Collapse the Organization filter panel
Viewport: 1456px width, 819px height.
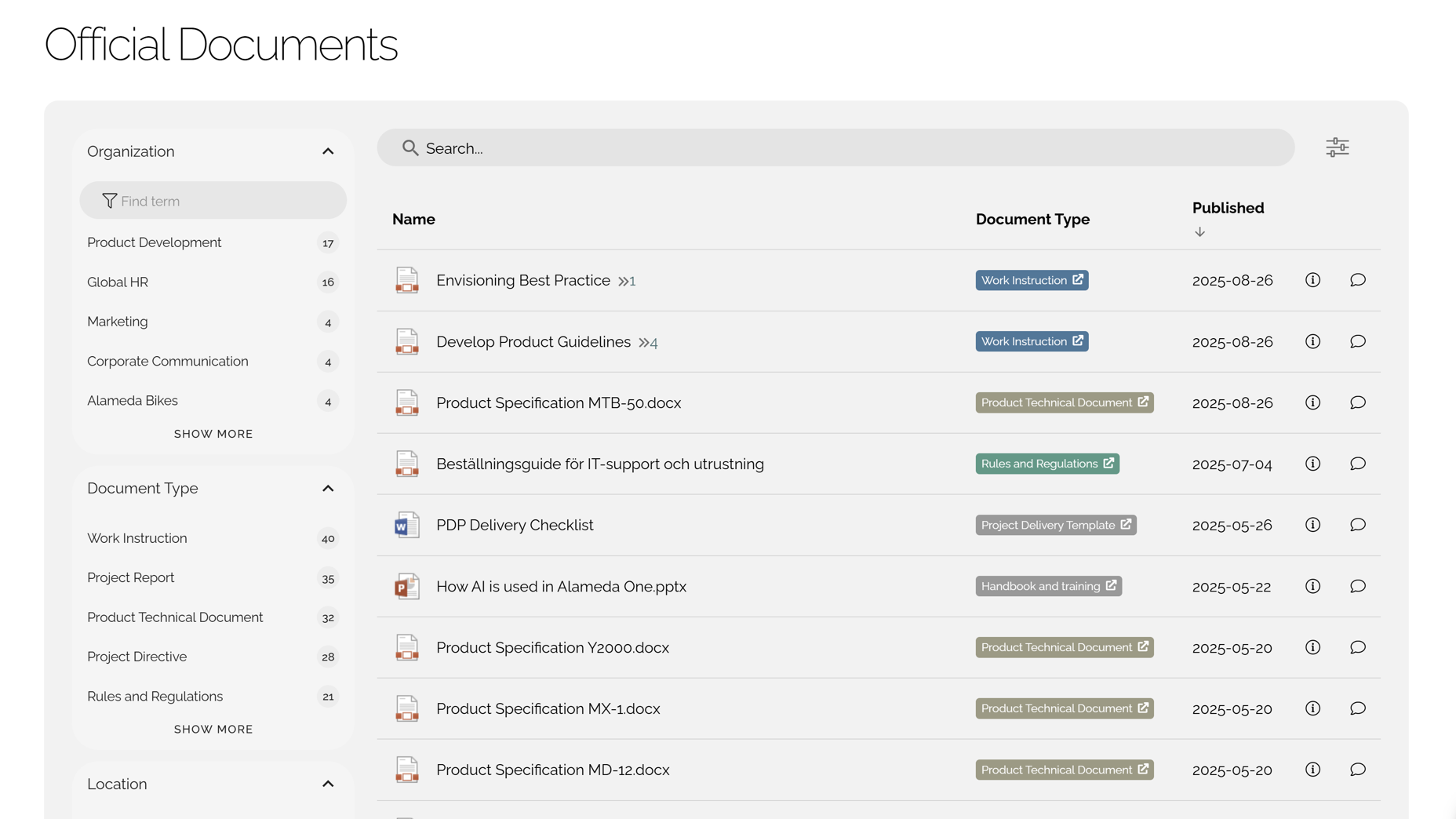point(328,151)
